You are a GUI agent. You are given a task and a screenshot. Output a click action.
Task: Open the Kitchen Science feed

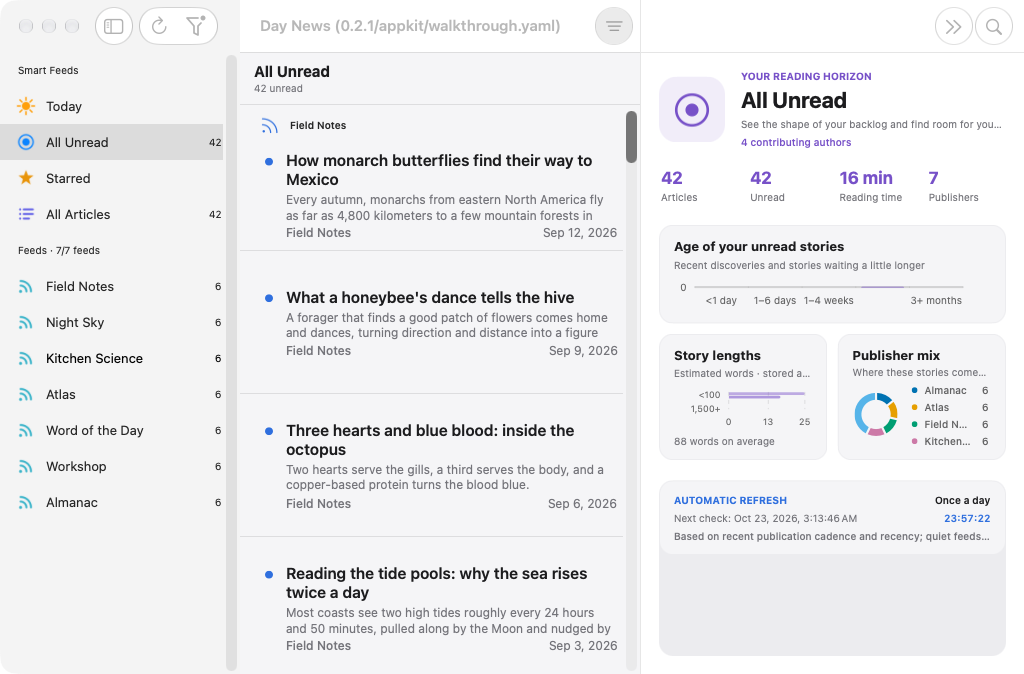click(x=112, y=358)
